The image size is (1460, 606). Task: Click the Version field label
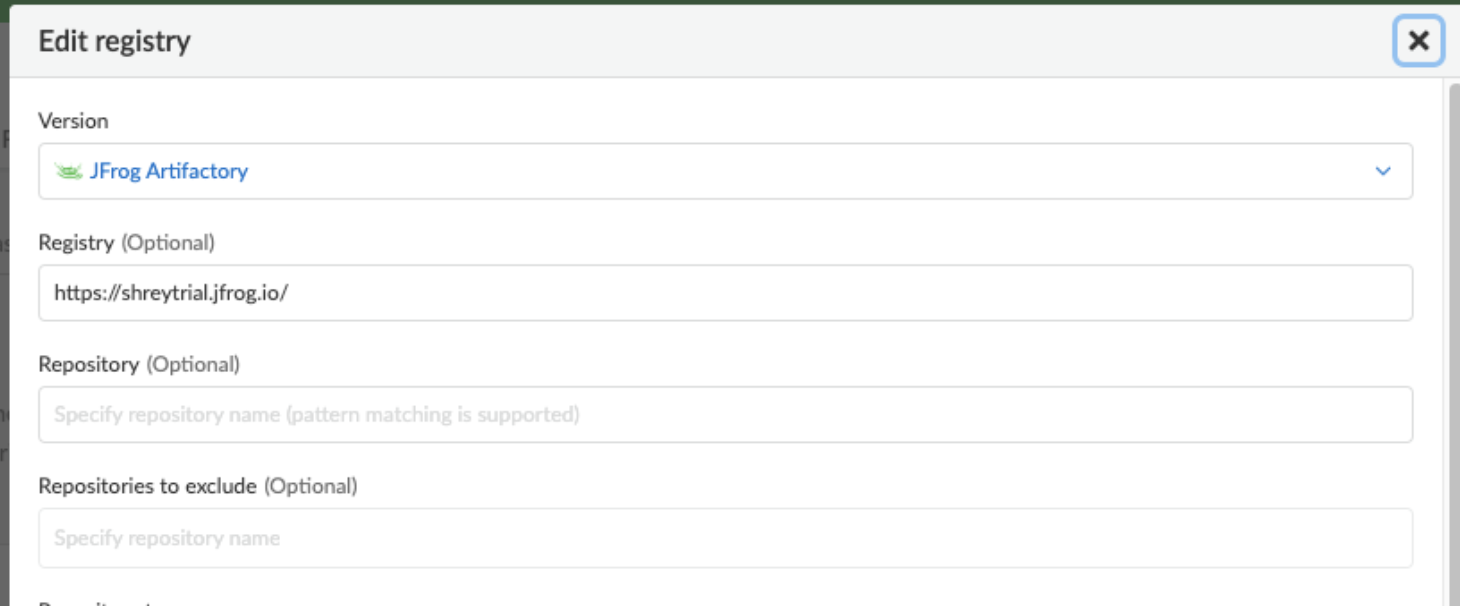[x=73, y=121]
